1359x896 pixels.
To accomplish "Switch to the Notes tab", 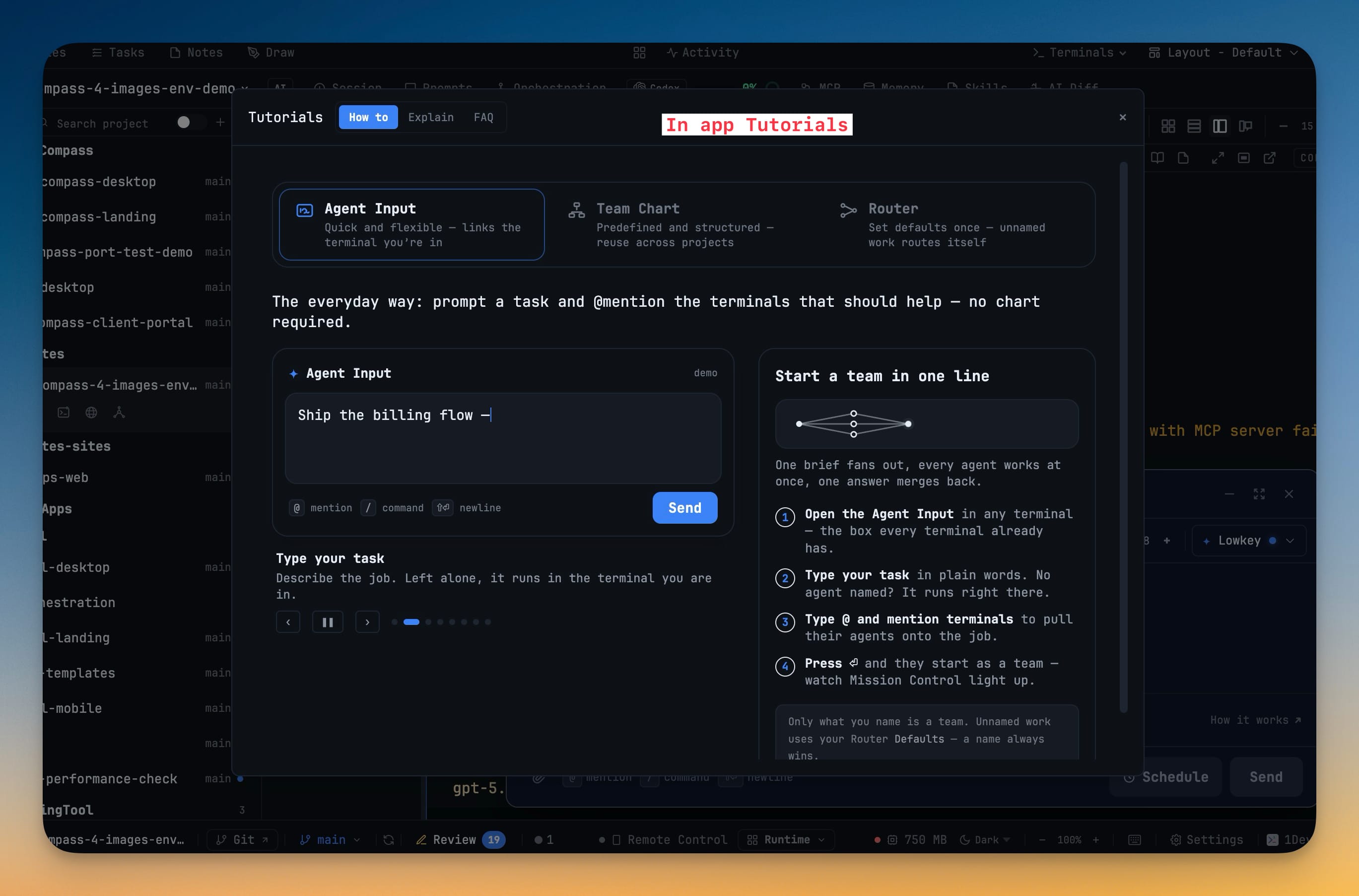I will click(x=197, y=53).
